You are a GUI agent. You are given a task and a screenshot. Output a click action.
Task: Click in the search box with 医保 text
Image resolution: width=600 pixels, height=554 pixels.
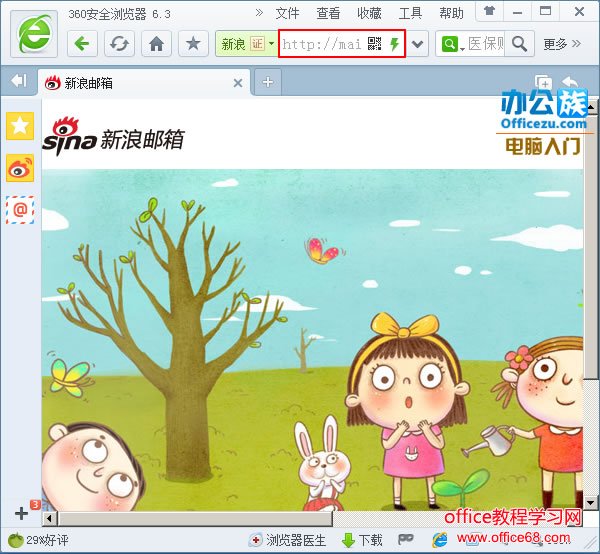point(486,44)
